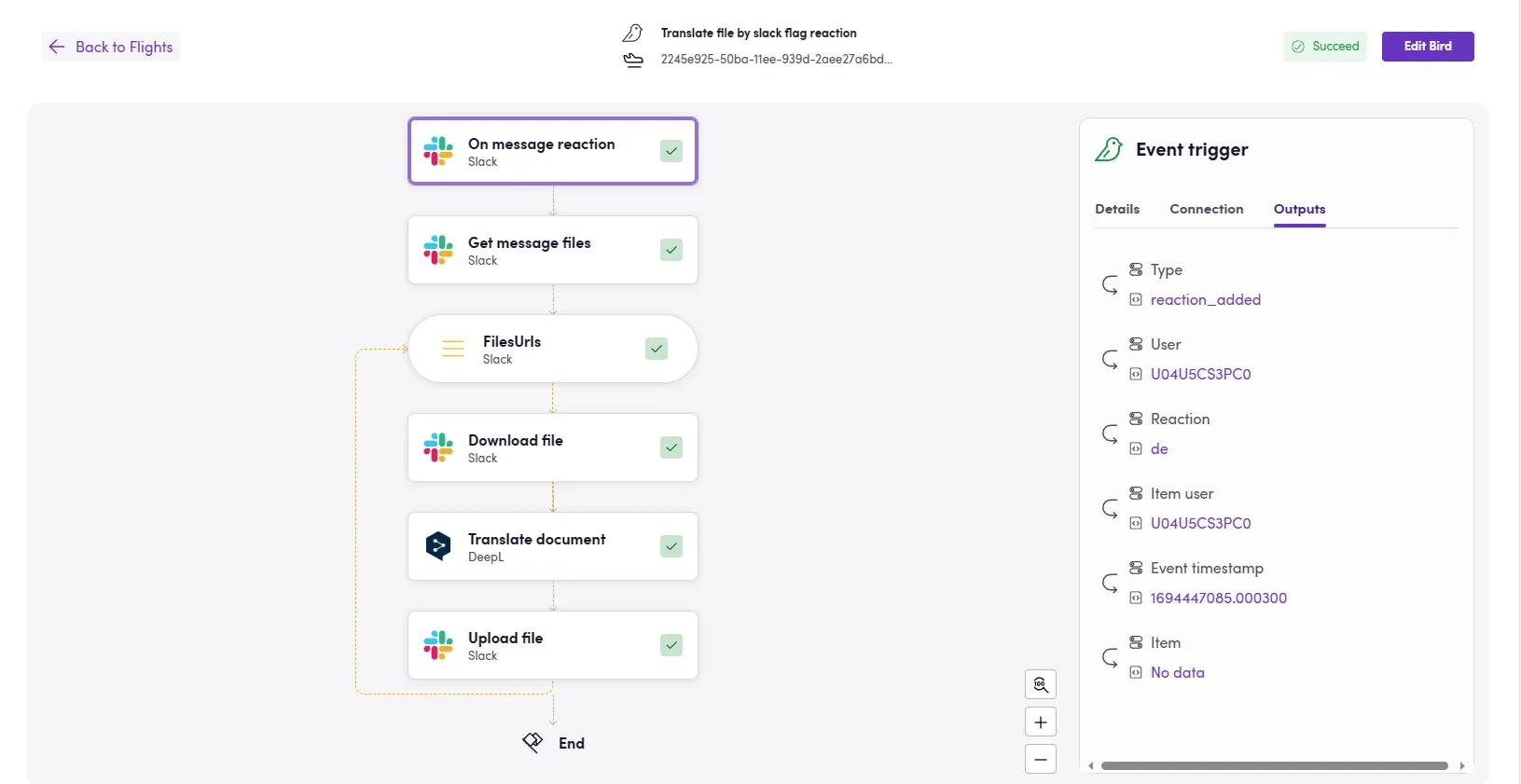Click the zoom-out minus button
The height and width of the screenshot is (784, 1521).
click(1041, 760)
